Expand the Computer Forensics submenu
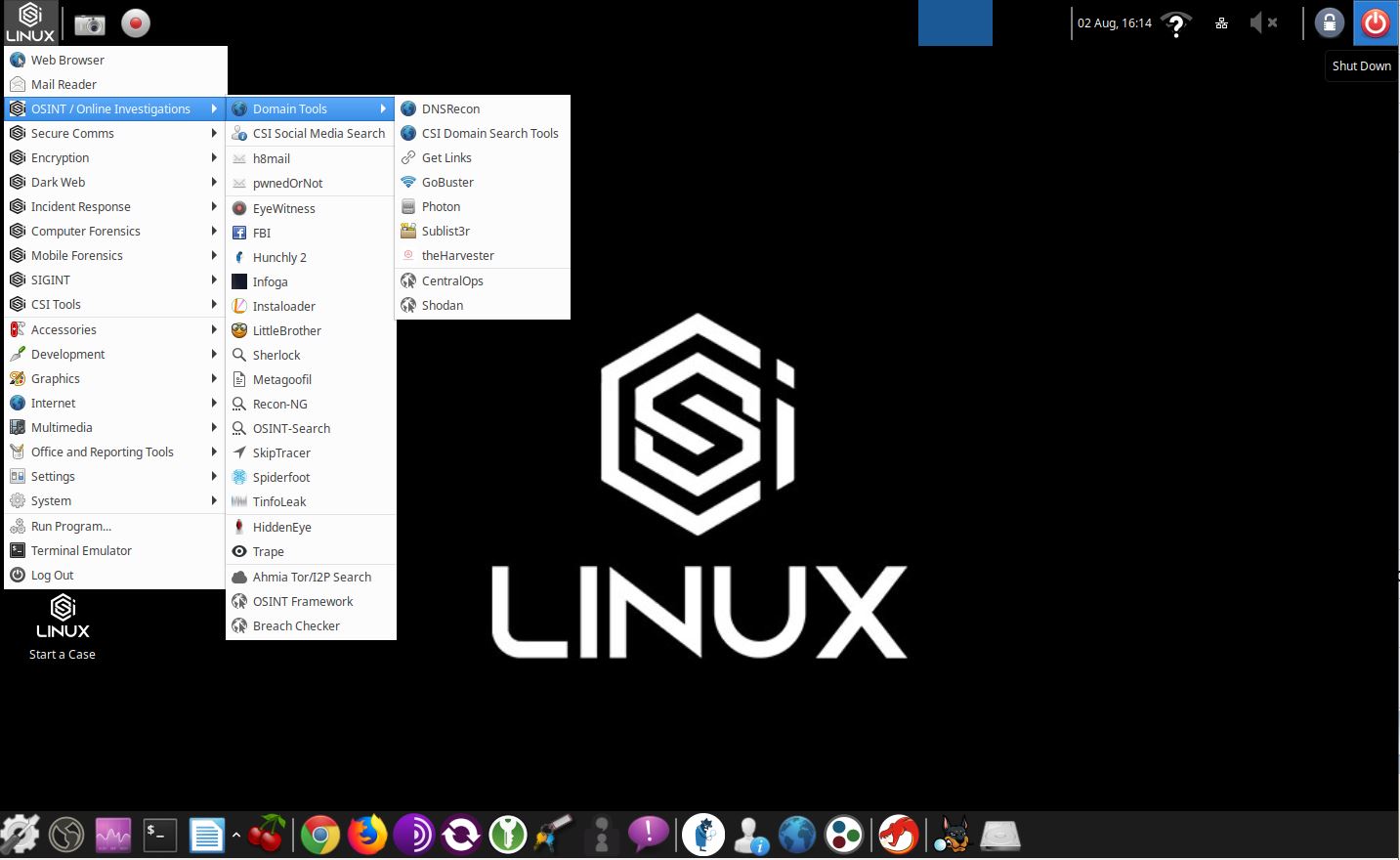 tap(115, 231)
